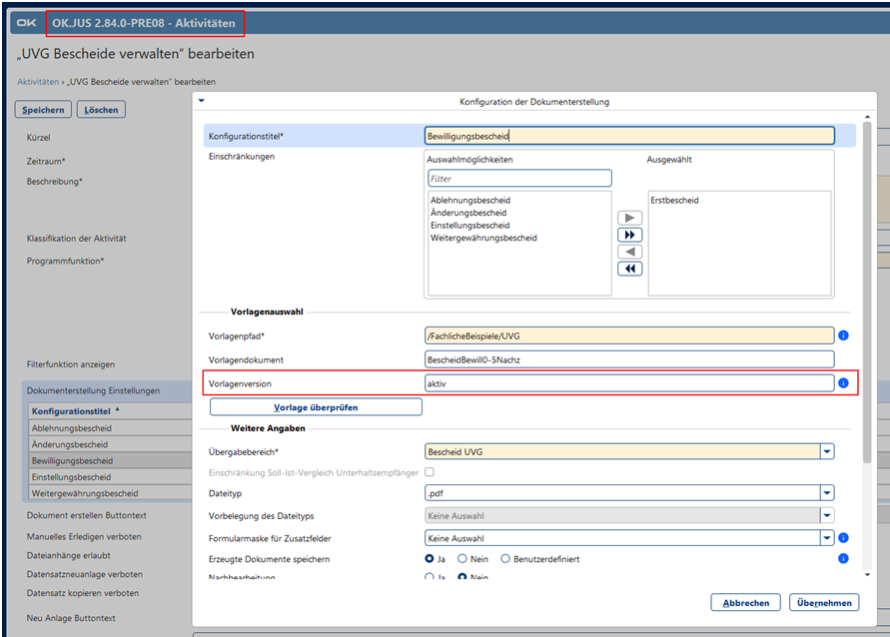Select Einstellungsbescheid row in Konfigurationstitel table
The height and width of the screenshot is (637, 890).
point(110,477)
